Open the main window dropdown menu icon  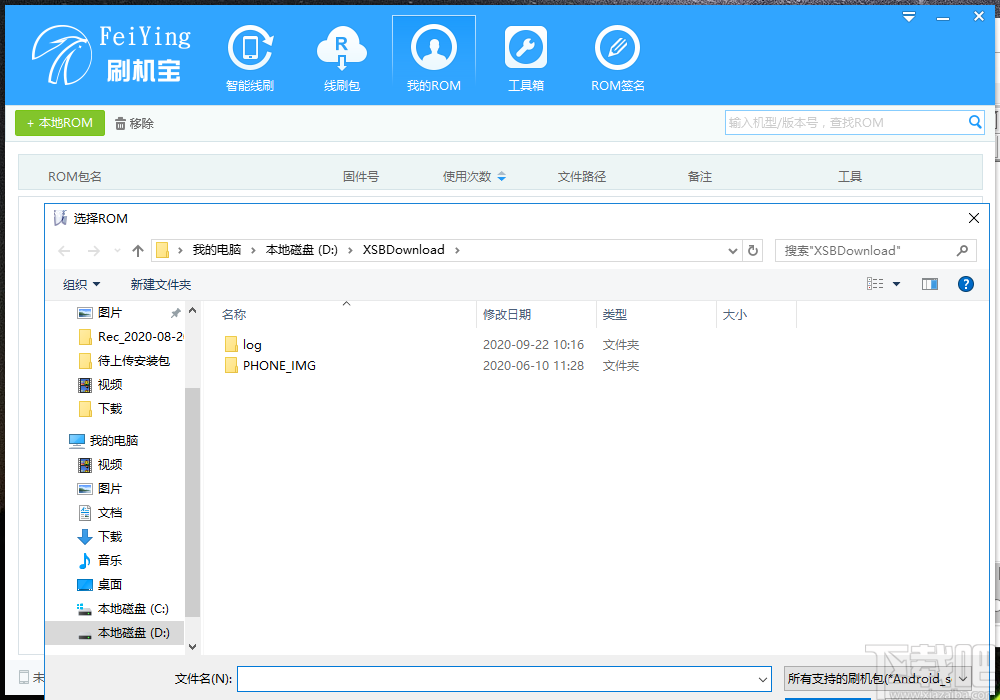909,17
